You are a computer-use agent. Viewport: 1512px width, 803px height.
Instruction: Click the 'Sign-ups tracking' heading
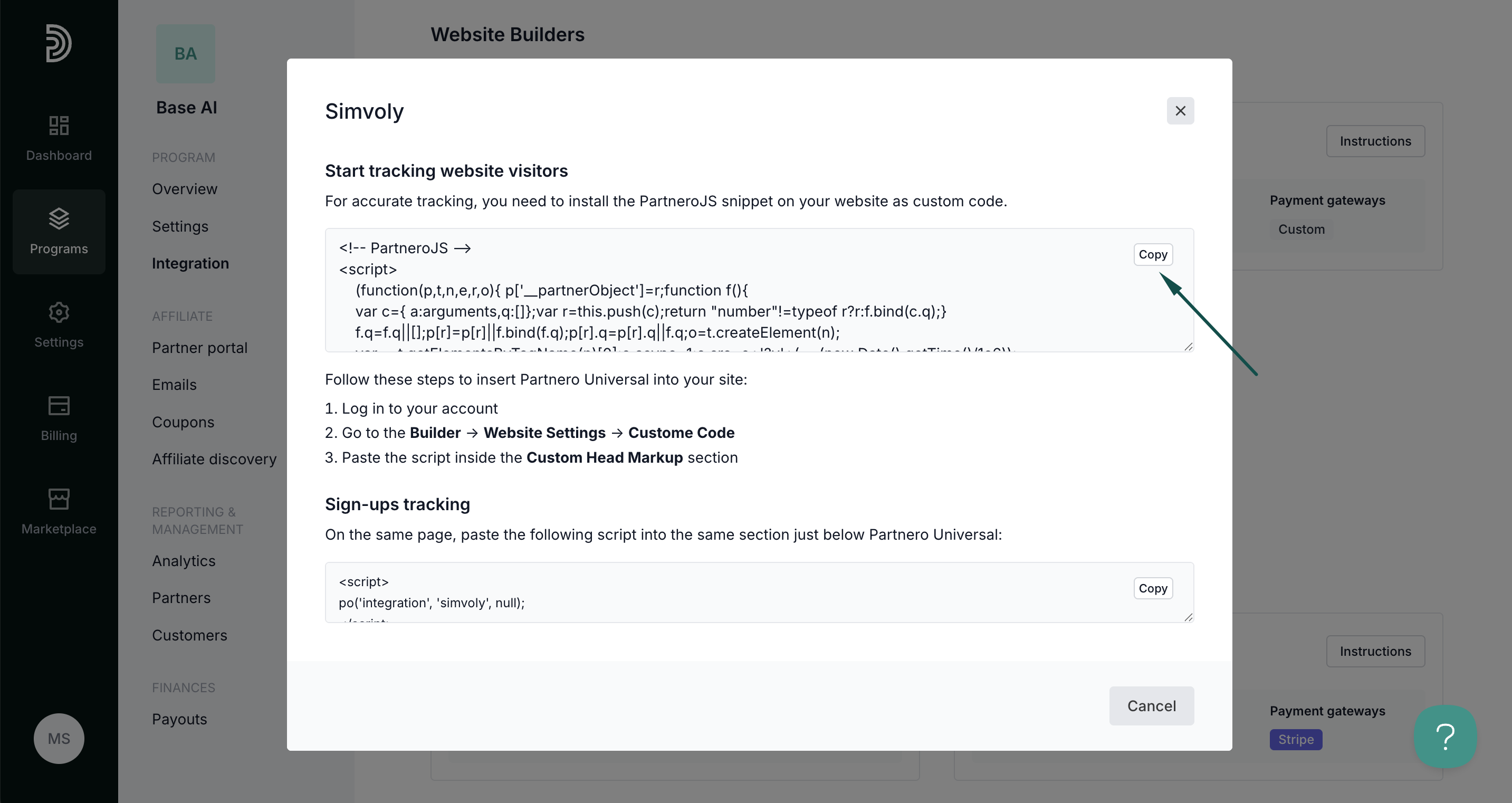pos(397,504)
